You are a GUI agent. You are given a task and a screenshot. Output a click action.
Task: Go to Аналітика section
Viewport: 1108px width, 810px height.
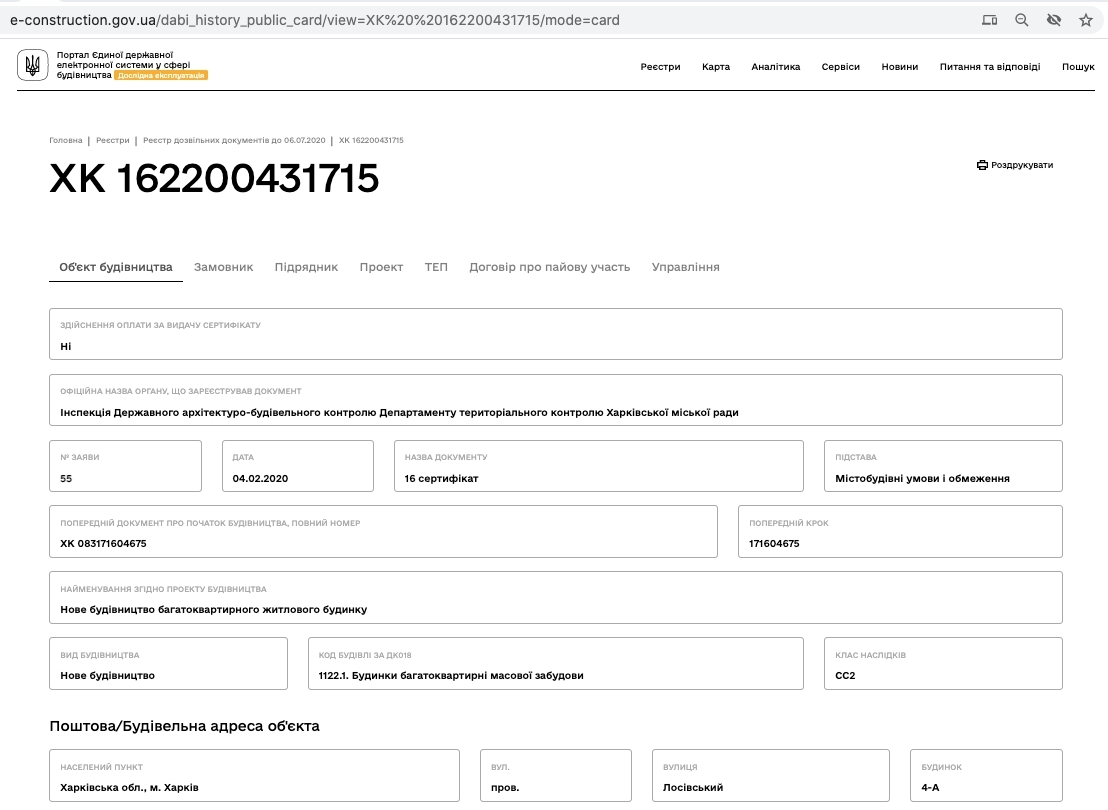tap(775, 66)
